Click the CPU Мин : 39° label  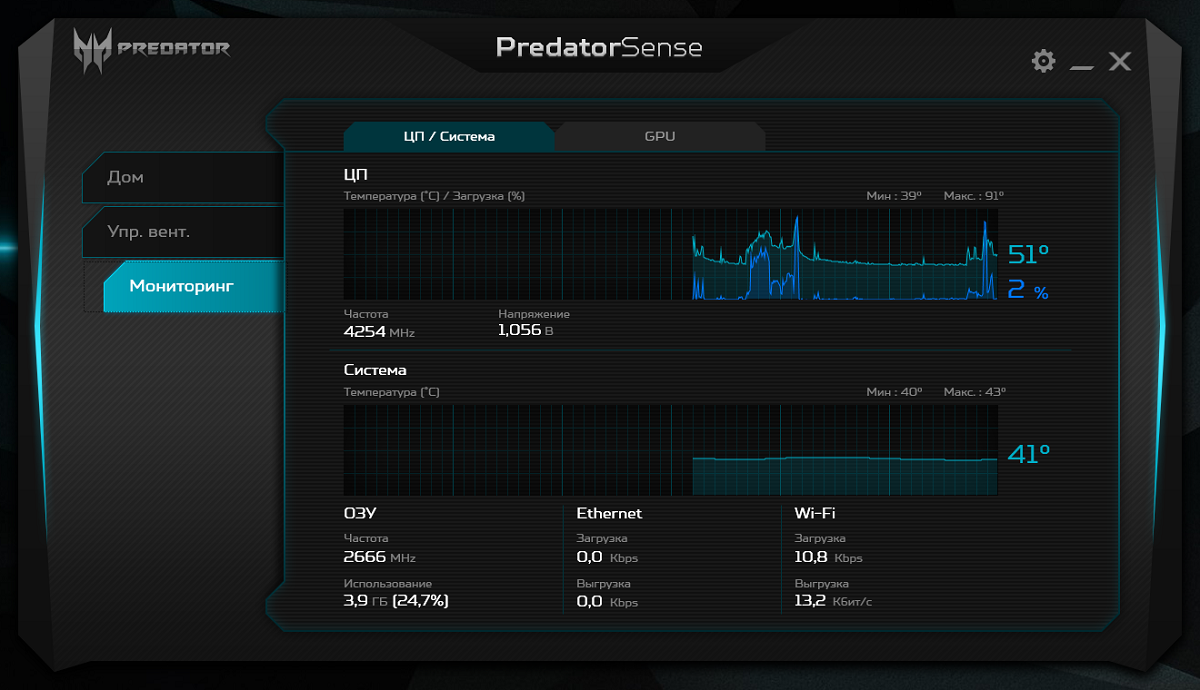tap(894, 196)
